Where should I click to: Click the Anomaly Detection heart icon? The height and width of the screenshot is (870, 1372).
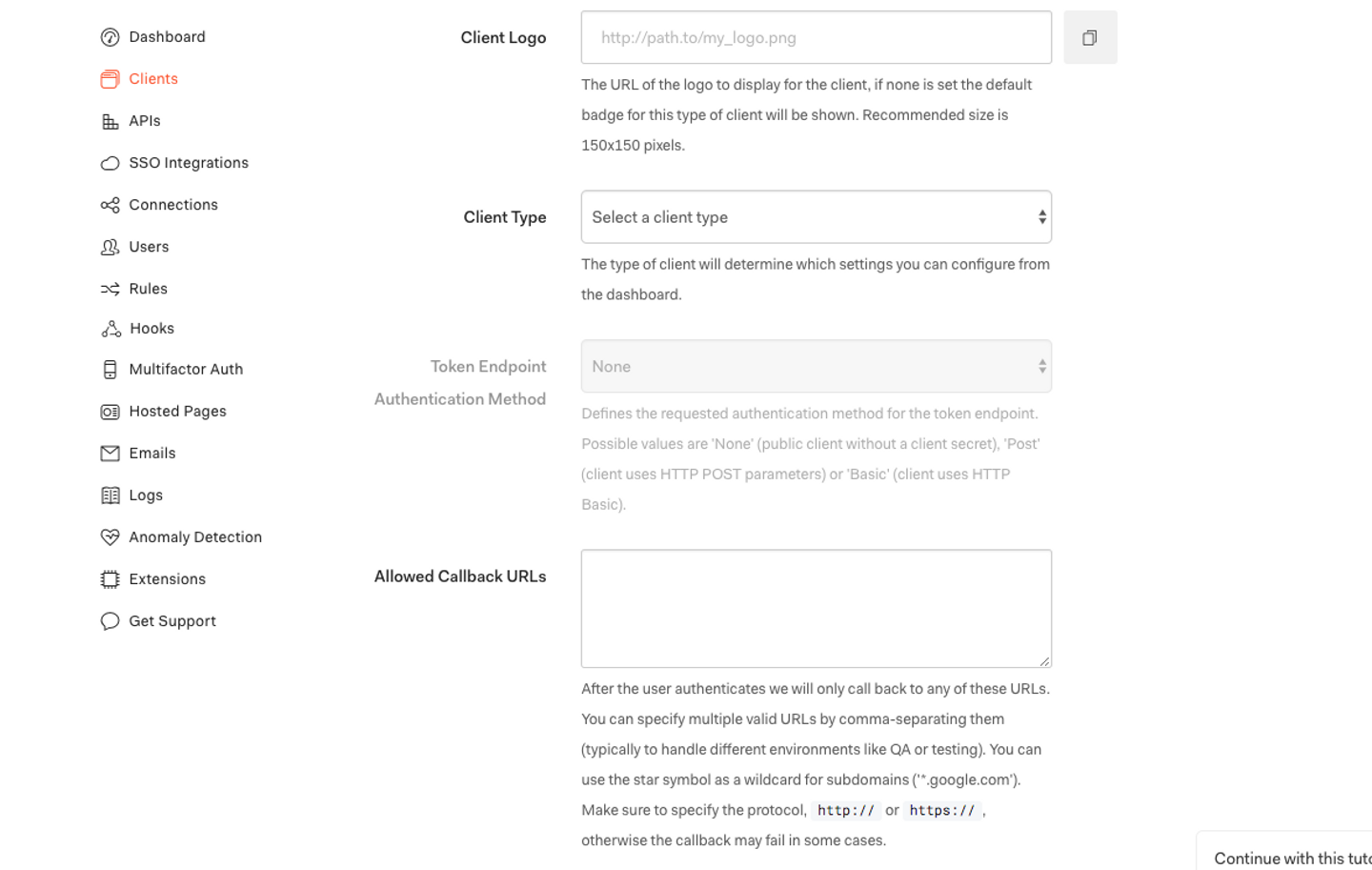tap(110, 537)
